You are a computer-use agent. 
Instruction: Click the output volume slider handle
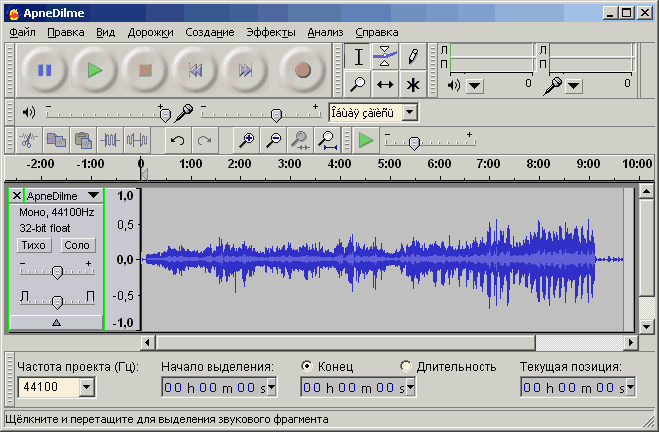coord(166,115)
